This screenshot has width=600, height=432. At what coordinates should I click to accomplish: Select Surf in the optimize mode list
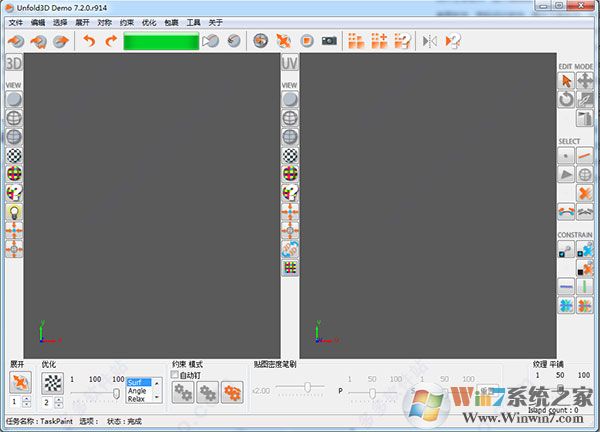point(138,382)
